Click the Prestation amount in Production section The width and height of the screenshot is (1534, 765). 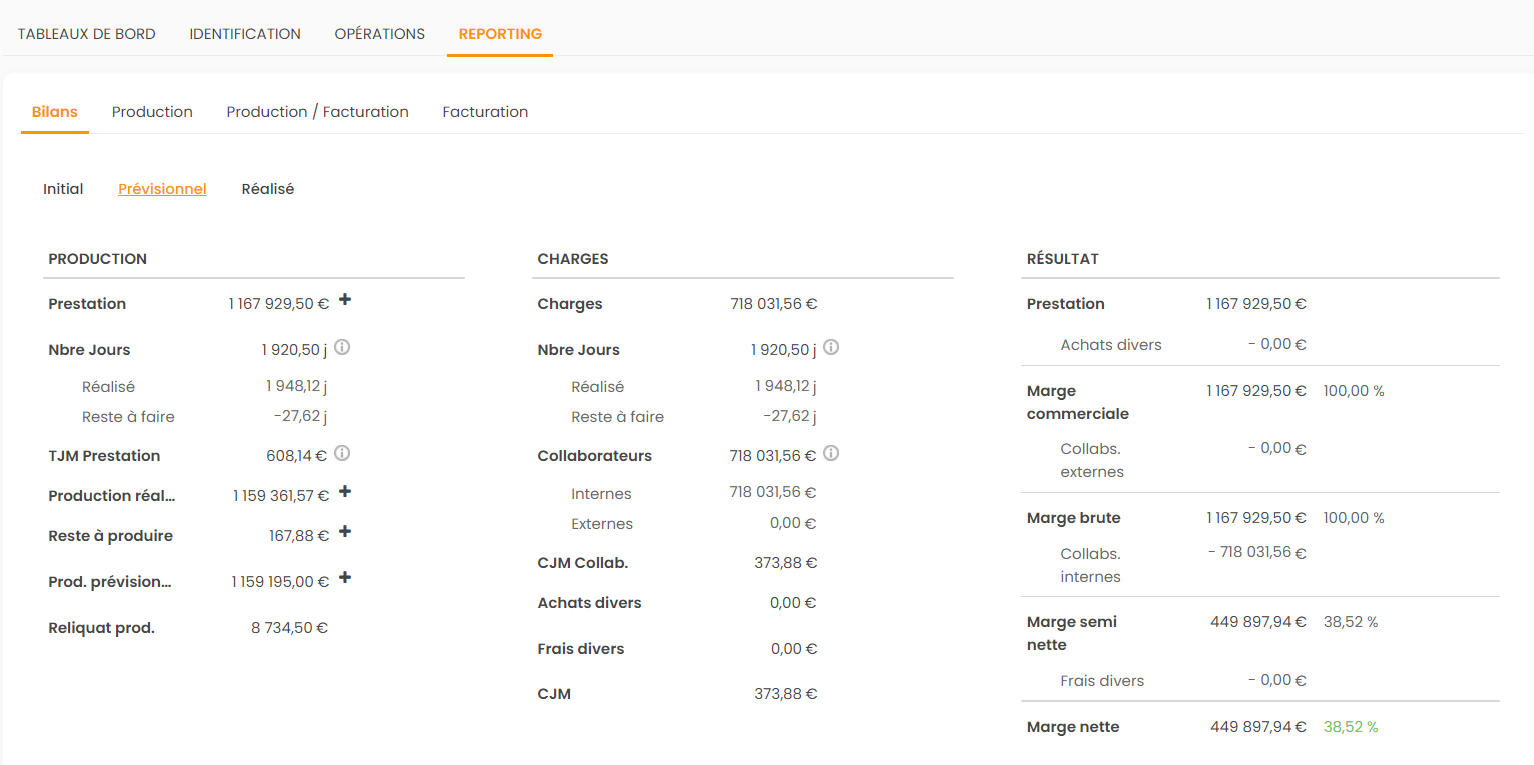pyautogui.click(x=278, y=304)
